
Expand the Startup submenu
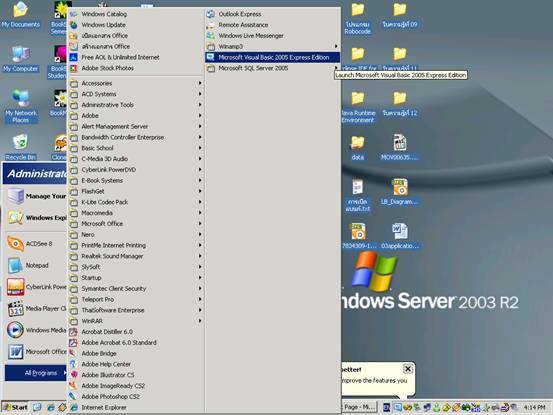136,277
